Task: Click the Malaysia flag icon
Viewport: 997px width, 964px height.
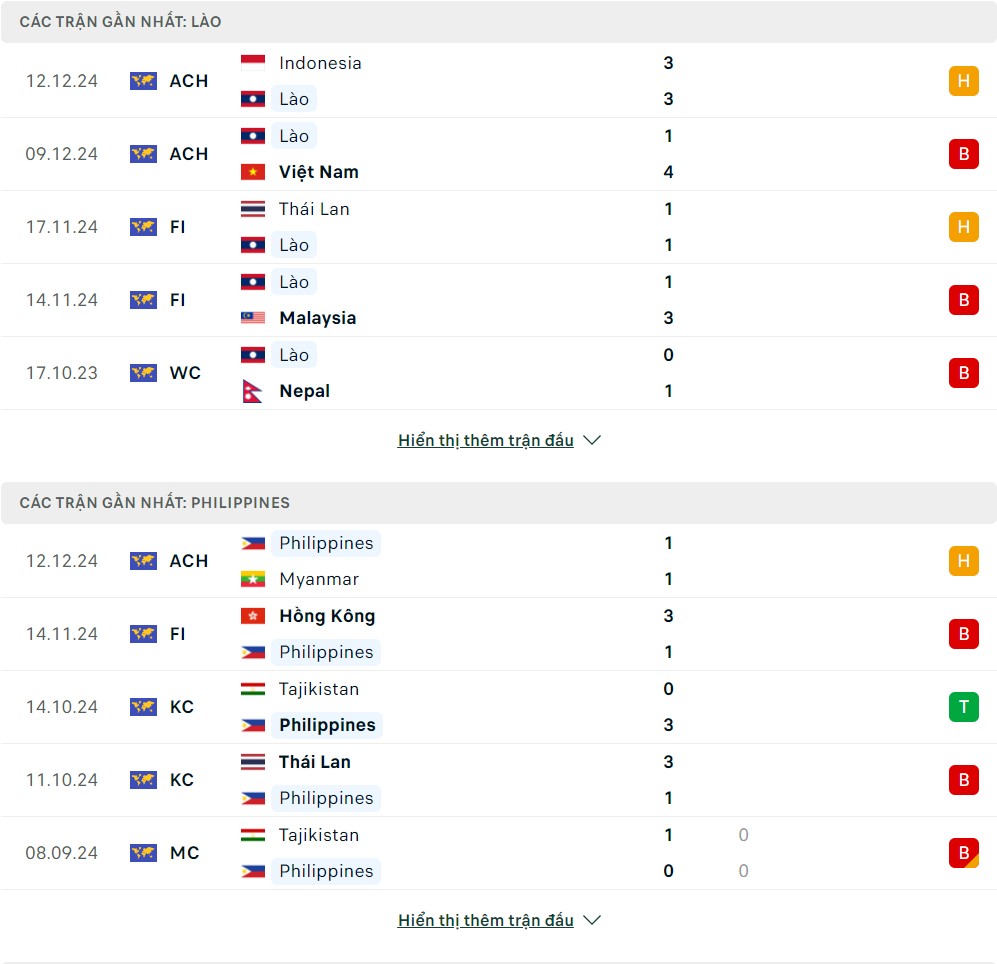Action: pos(252,318)
